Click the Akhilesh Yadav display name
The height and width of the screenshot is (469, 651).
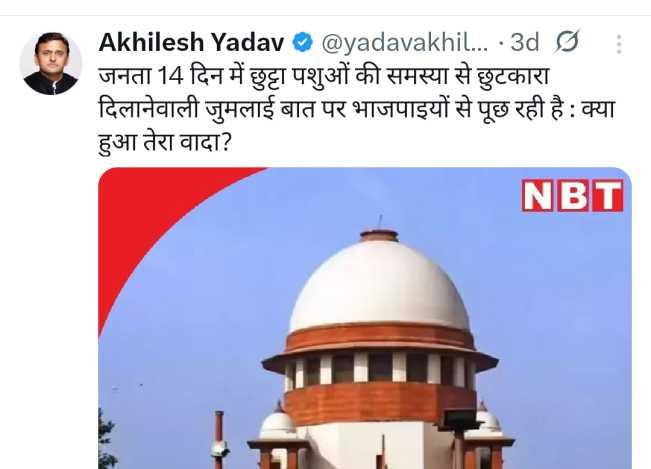tap(191, 42)
